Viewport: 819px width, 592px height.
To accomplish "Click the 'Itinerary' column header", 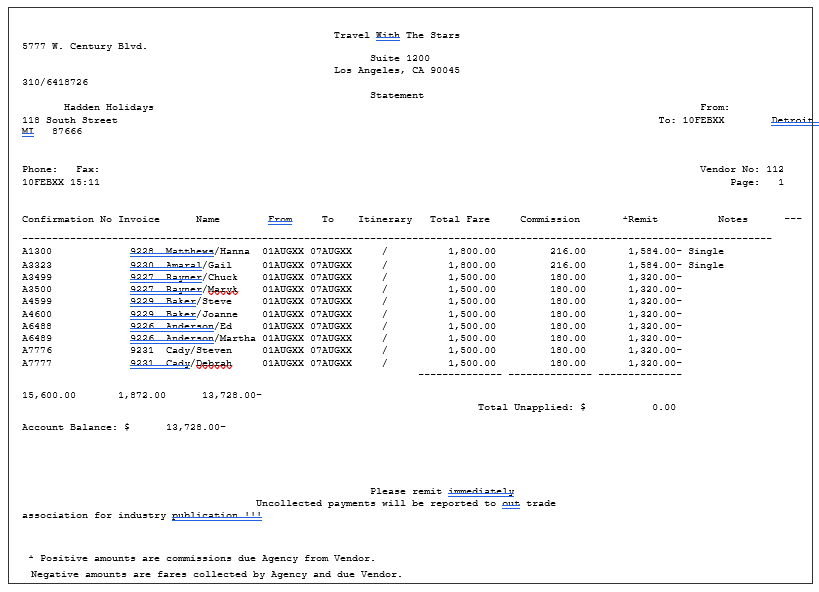I will [x=385, y=219].
